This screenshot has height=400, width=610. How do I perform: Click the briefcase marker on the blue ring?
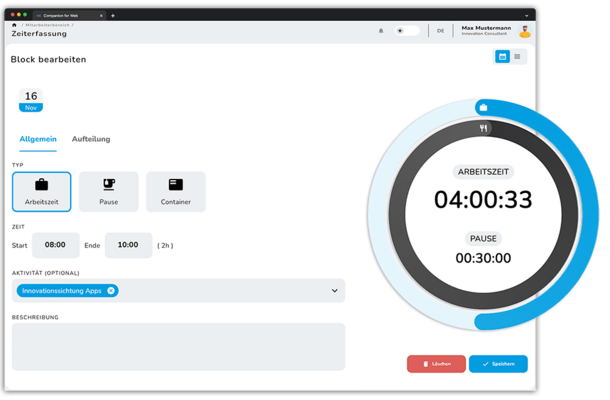coord(483,107)
